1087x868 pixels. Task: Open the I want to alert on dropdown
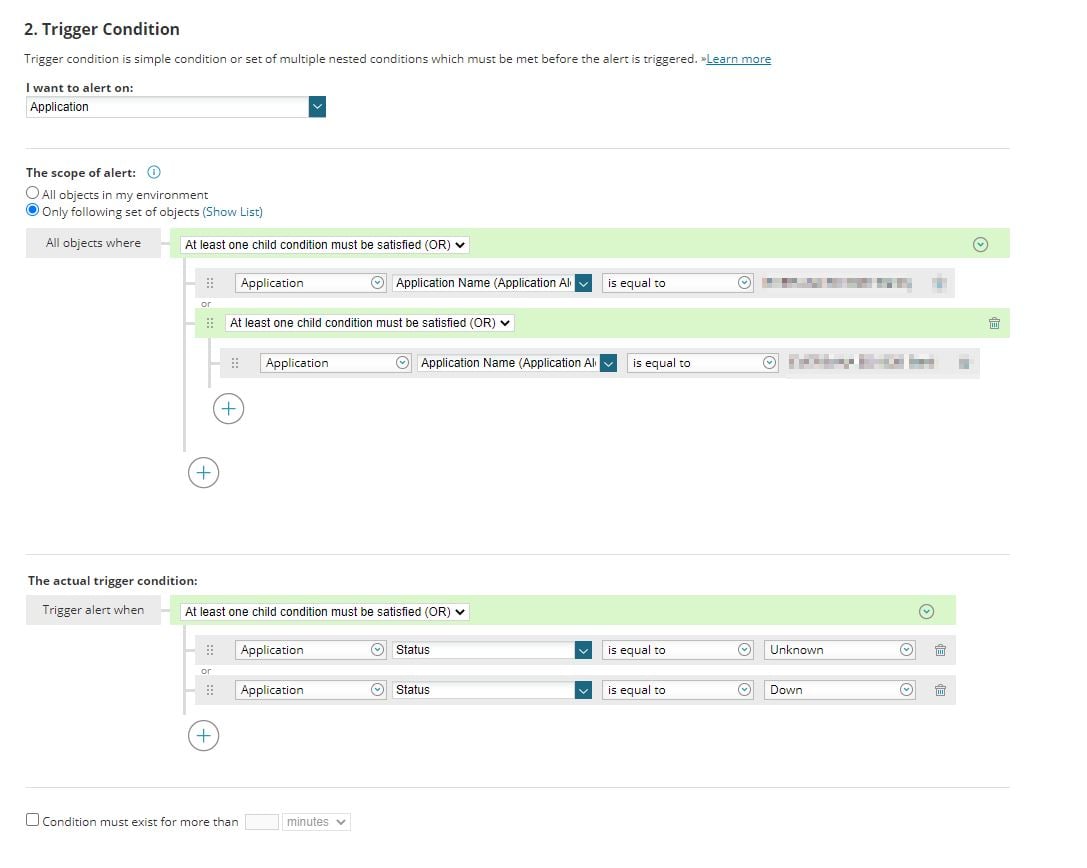point(317,107)
